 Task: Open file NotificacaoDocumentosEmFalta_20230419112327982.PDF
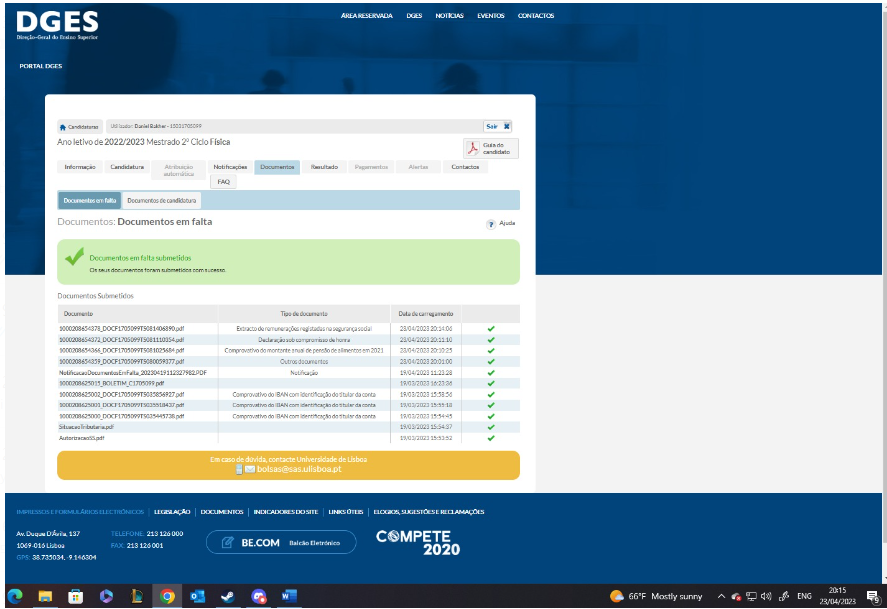click(x=133, y=373)
